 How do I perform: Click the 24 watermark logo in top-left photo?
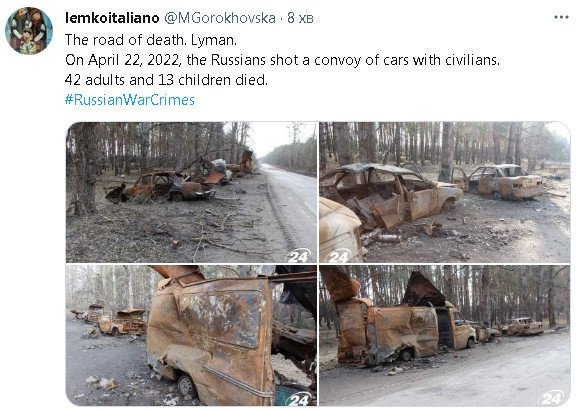(x=298, y=256)
